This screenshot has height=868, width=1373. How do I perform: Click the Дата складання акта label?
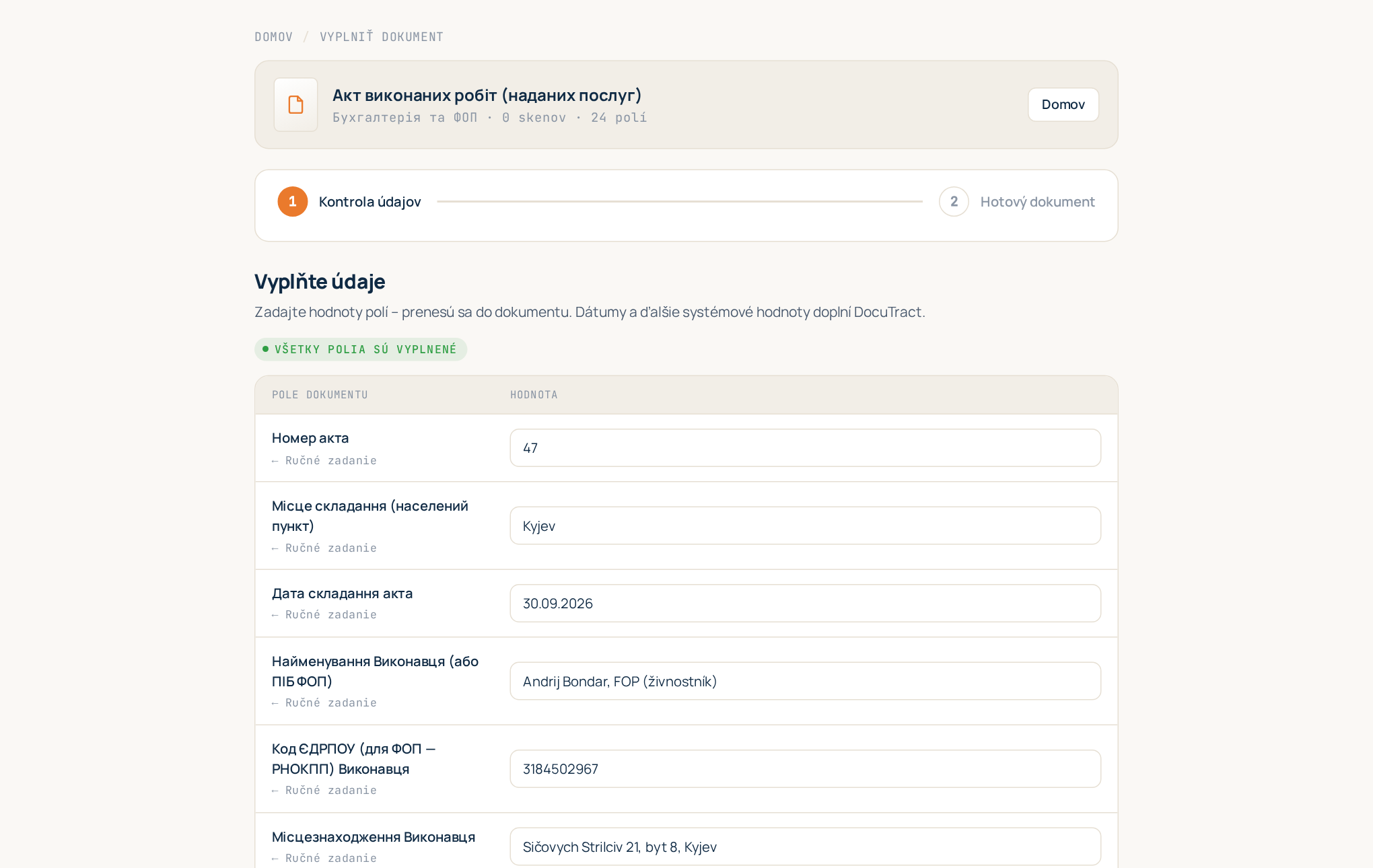342,593
